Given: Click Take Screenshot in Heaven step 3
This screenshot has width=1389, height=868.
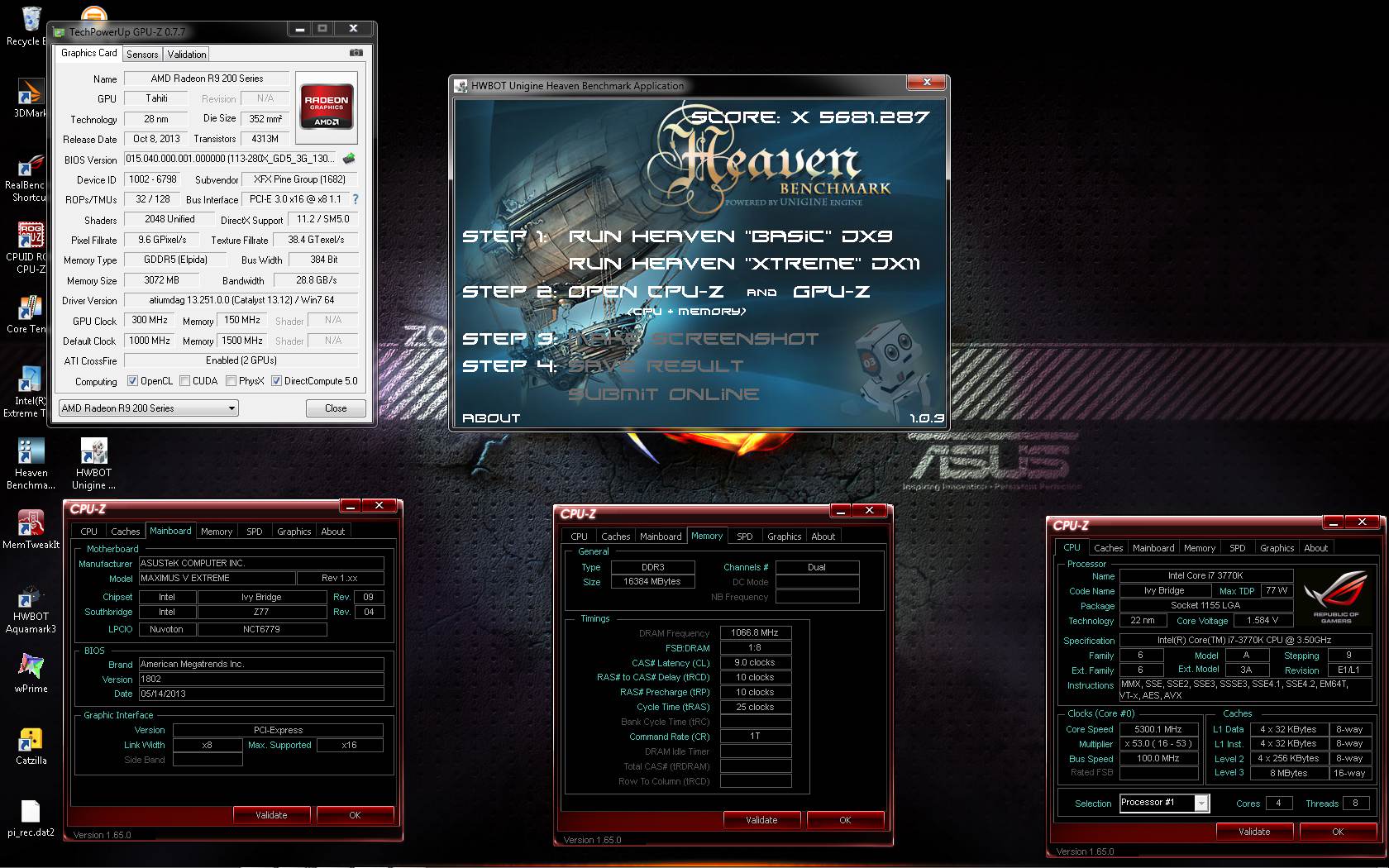Looking at the screenshot, I should pos(693,339).
